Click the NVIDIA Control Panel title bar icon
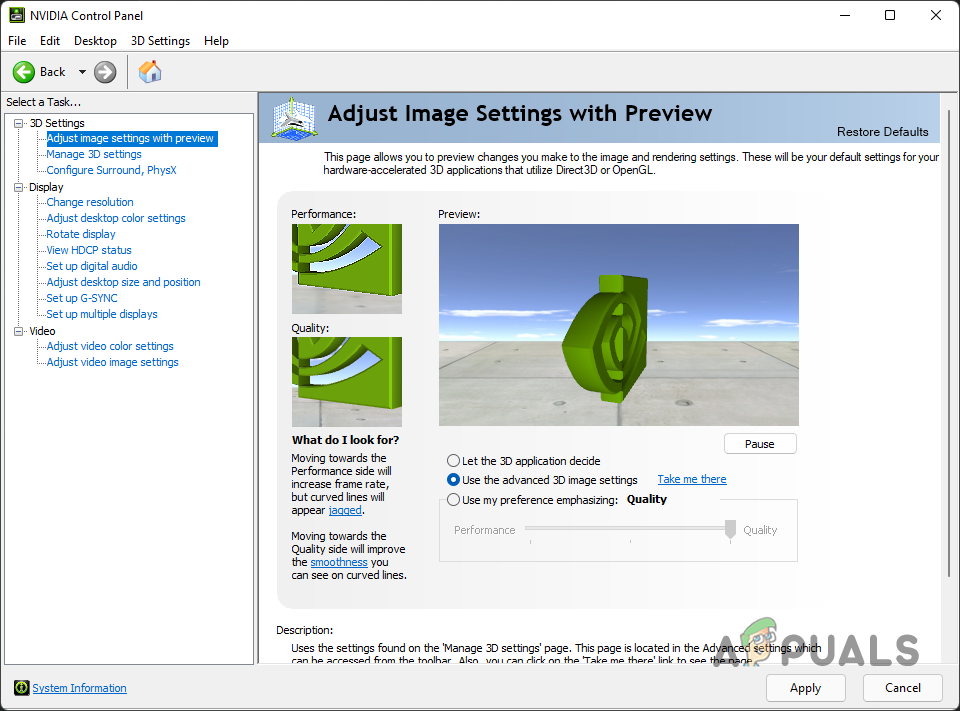 click(x=17, y=15)
